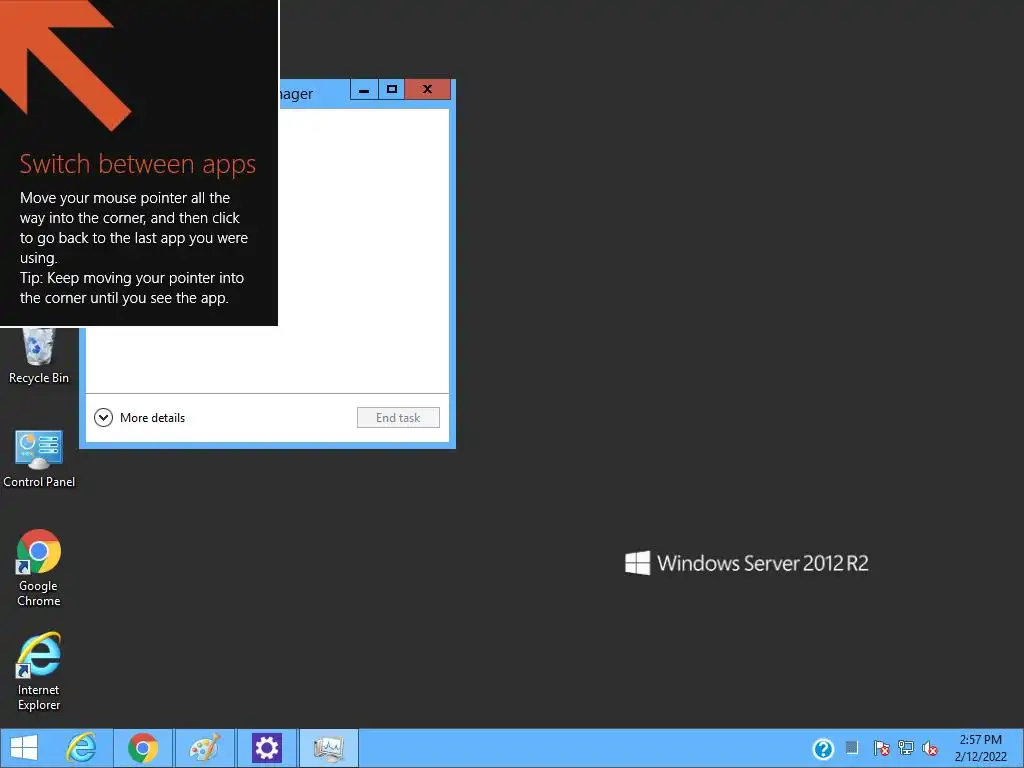Expand More details in Task Manager
This screenshot has height=768, width=1024.
click(139, 417)
